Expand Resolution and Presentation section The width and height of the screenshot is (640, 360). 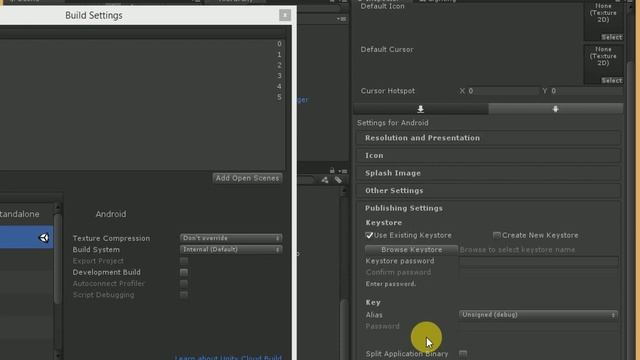[x=489, y=138]
